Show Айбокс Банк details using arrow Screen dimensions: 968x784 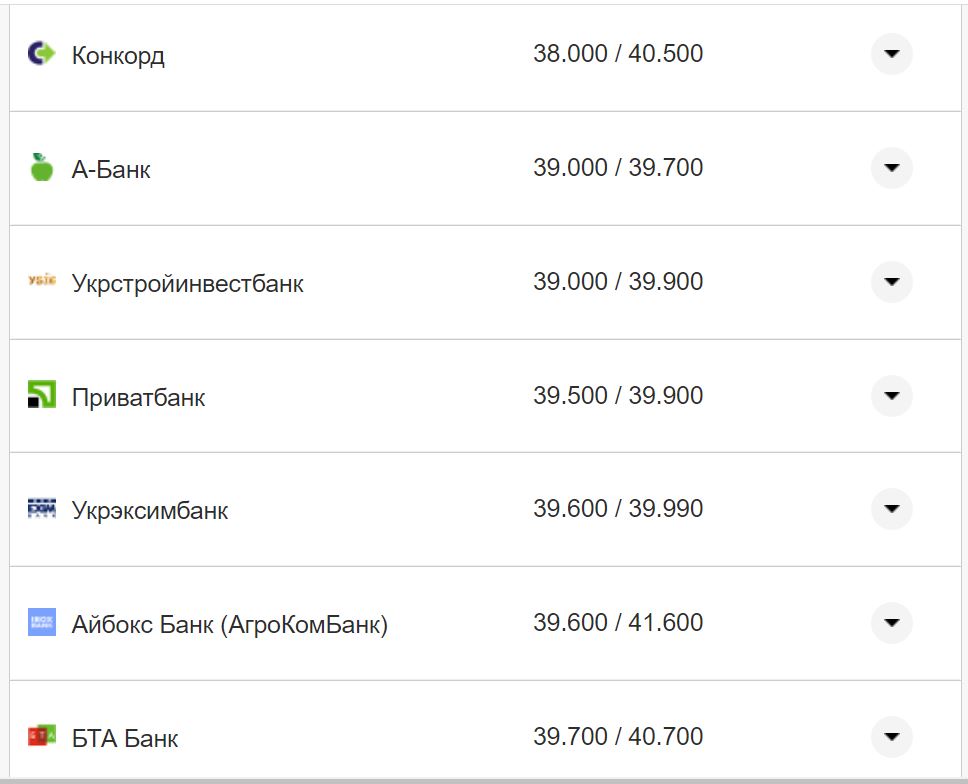coord(891,623)
